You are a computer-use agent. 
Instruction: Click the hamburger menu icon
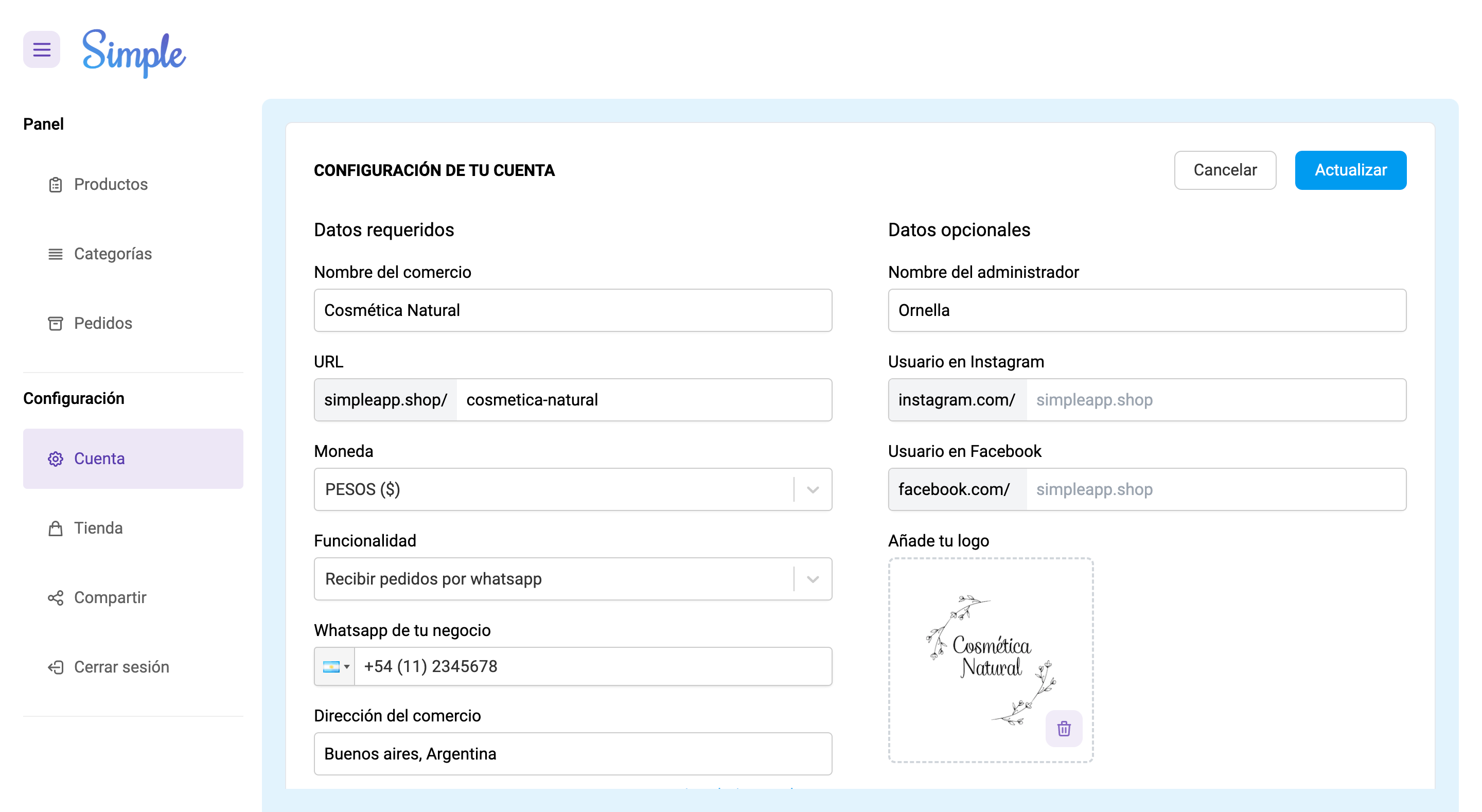(41, 49)
